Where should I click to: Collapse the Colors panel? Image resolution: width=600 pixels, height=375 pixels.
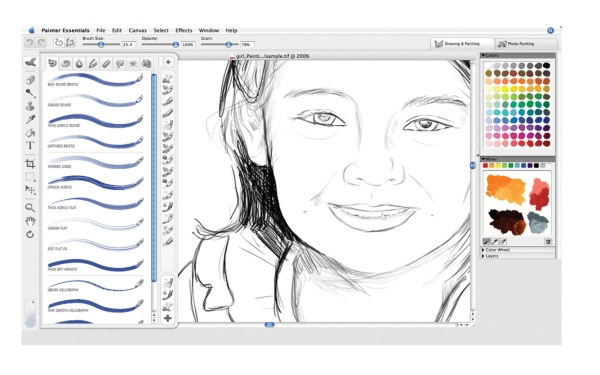coord(483,55)
